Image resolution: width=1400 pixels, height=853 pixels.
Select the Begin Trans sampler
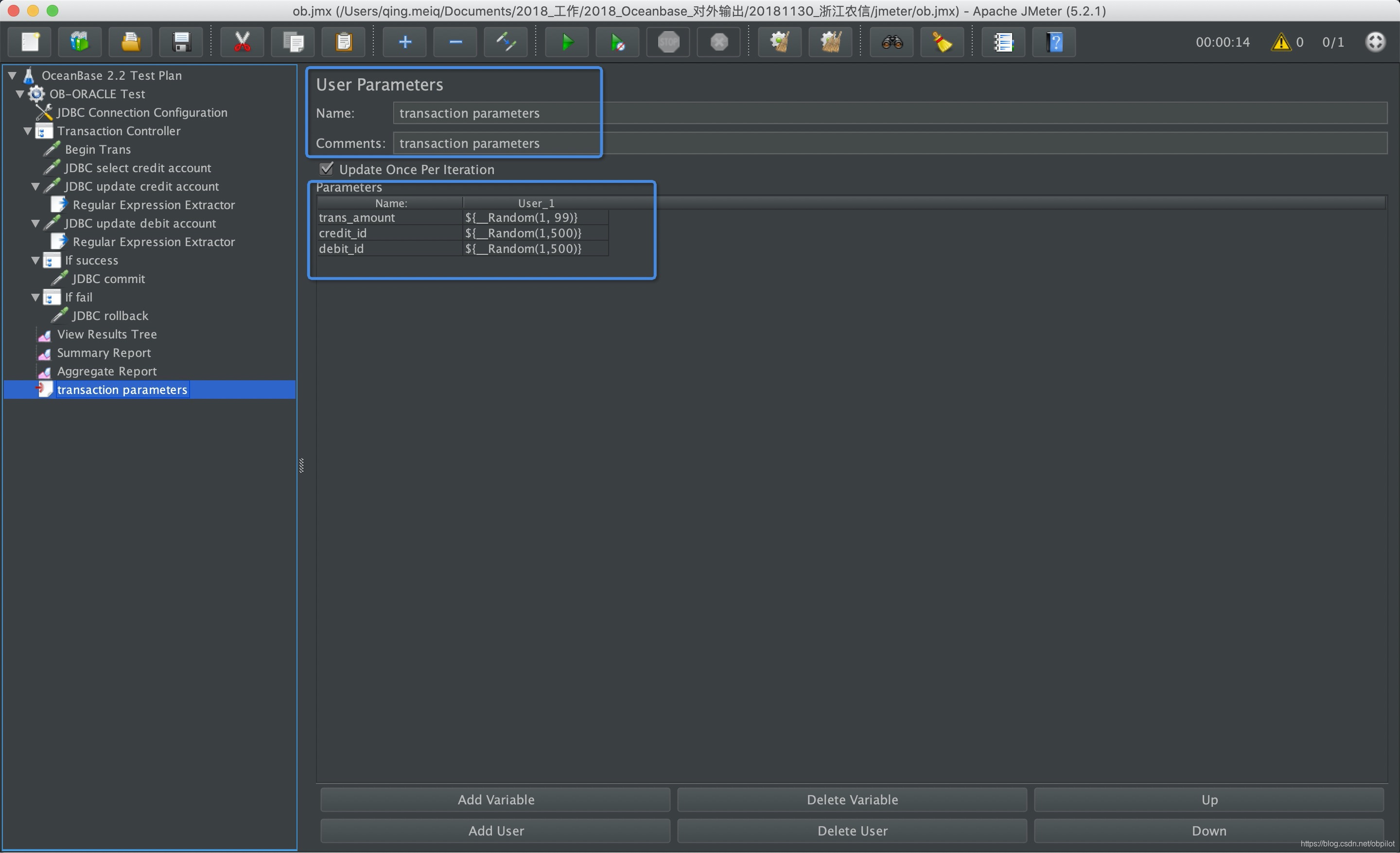98,149
